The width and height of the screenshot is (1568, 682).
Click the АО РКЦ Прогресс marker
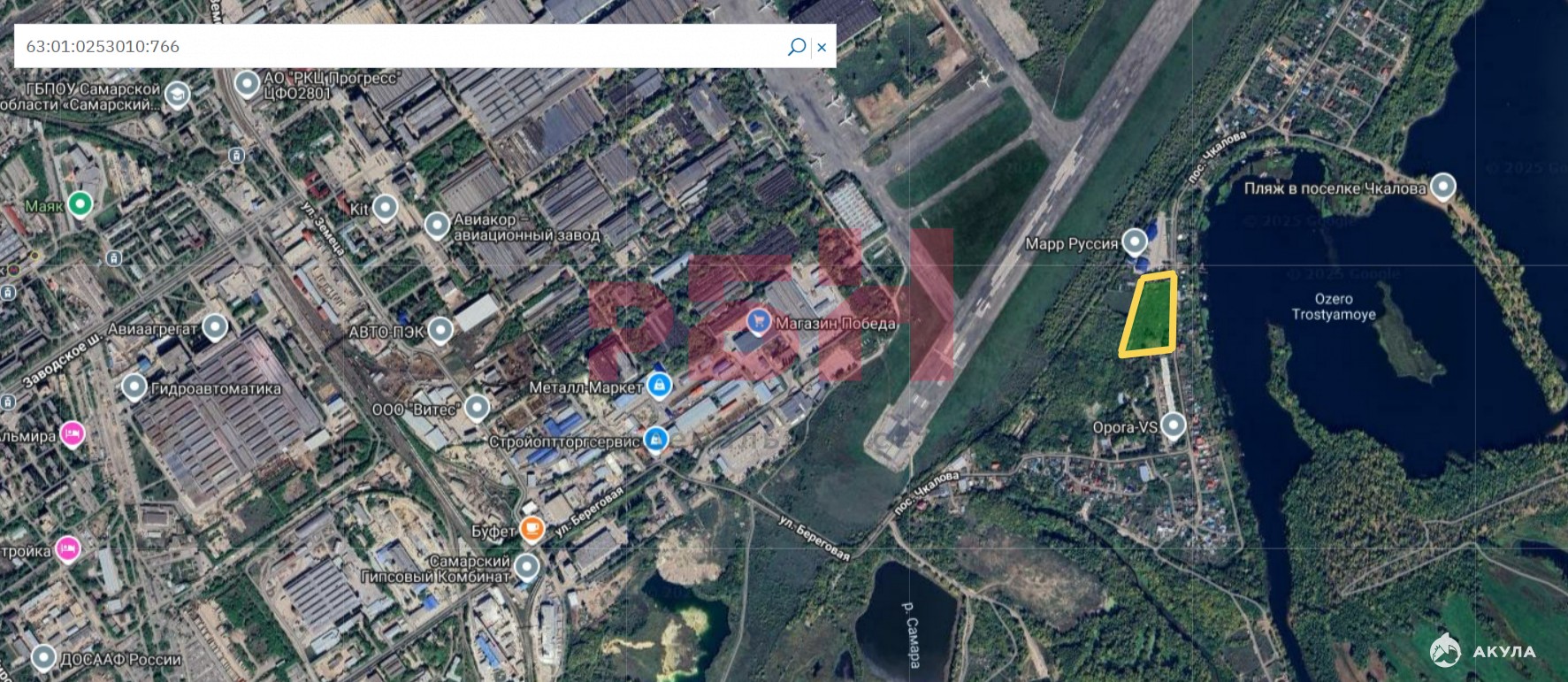point(247,84)
